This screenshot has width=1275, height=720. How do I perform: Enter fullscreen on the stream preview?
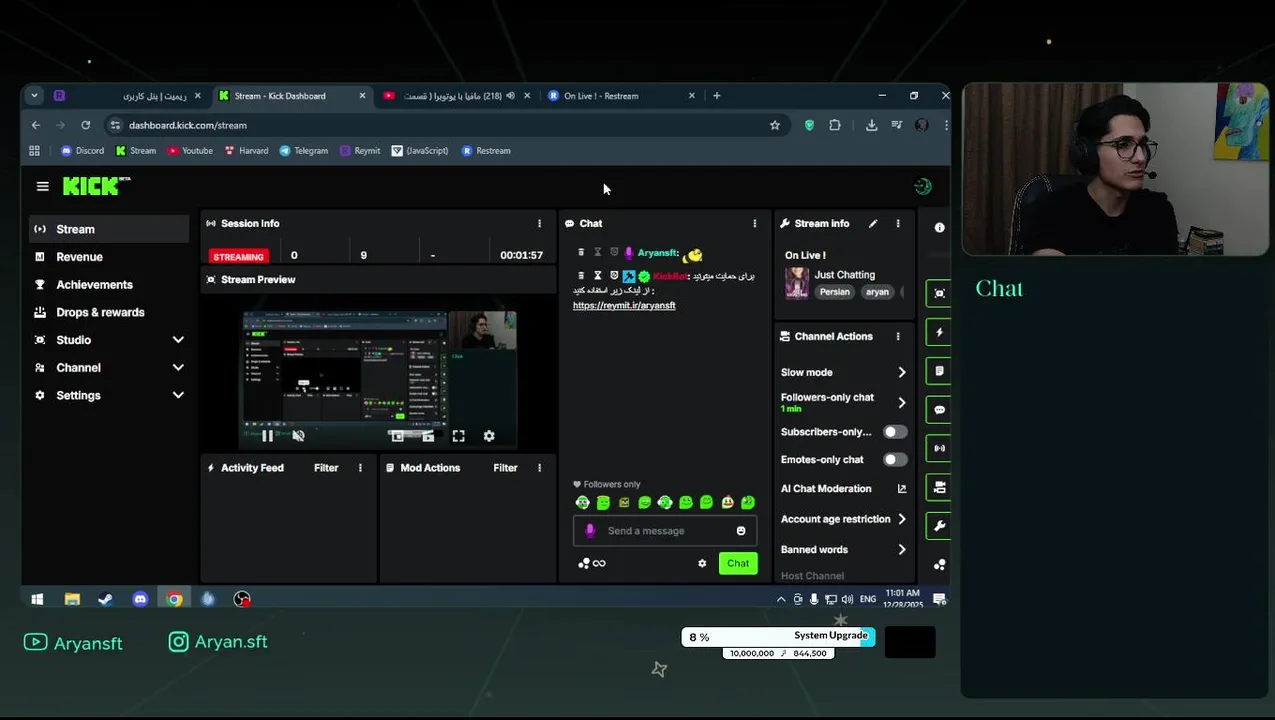458,436
